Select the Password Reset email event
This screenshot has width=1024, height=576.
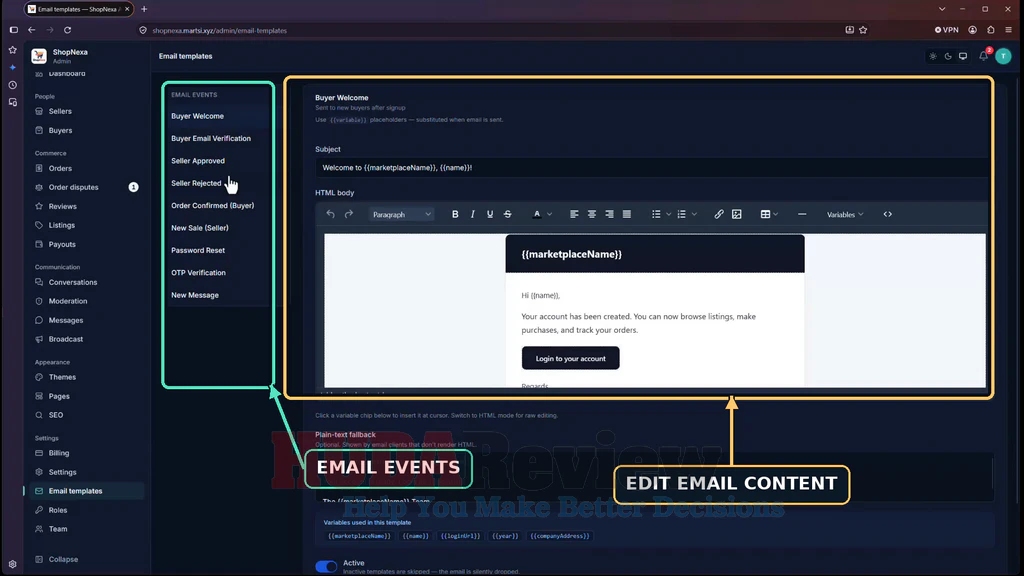[x=198, y=250]
